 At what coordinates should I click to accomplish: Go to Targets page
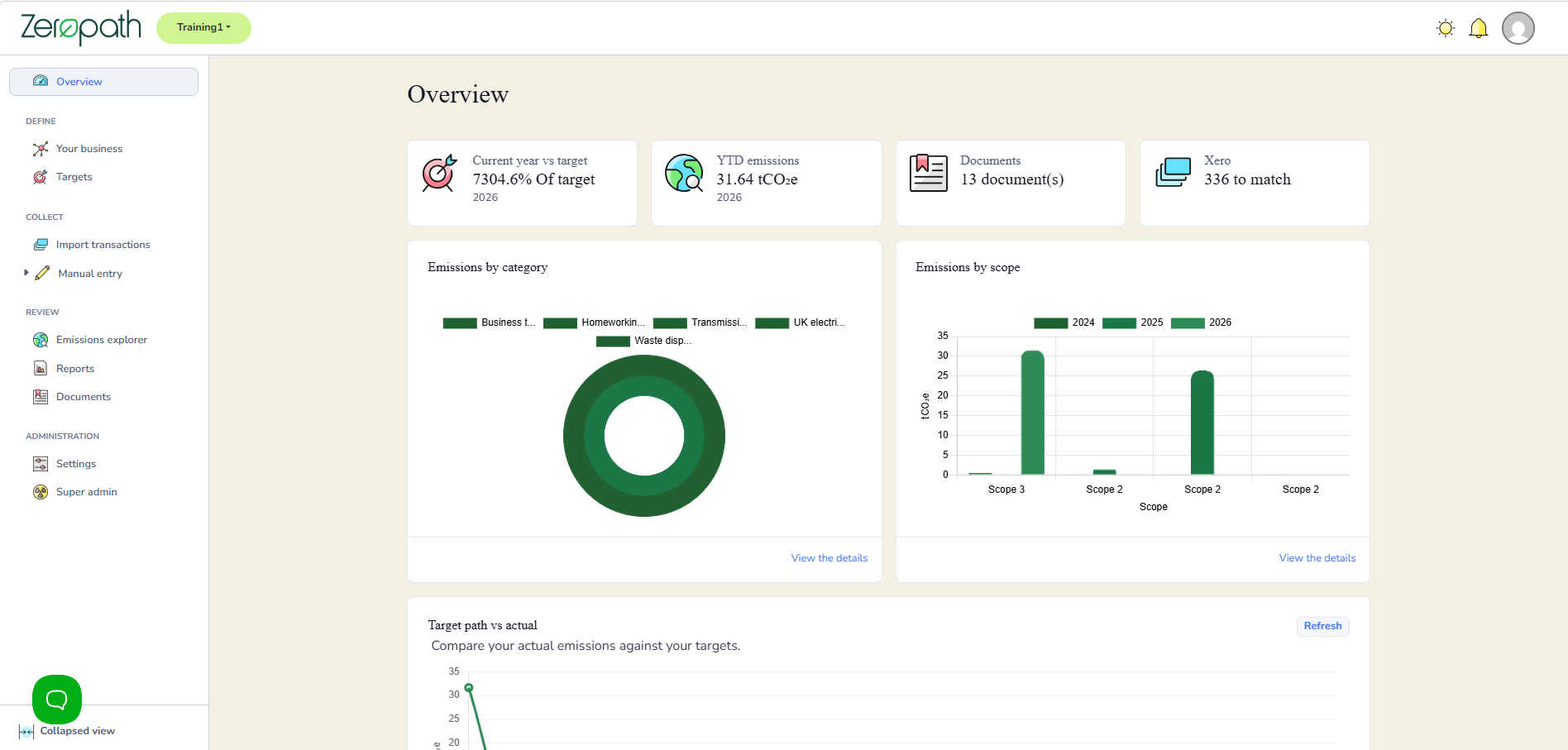(x=74, y=177)
